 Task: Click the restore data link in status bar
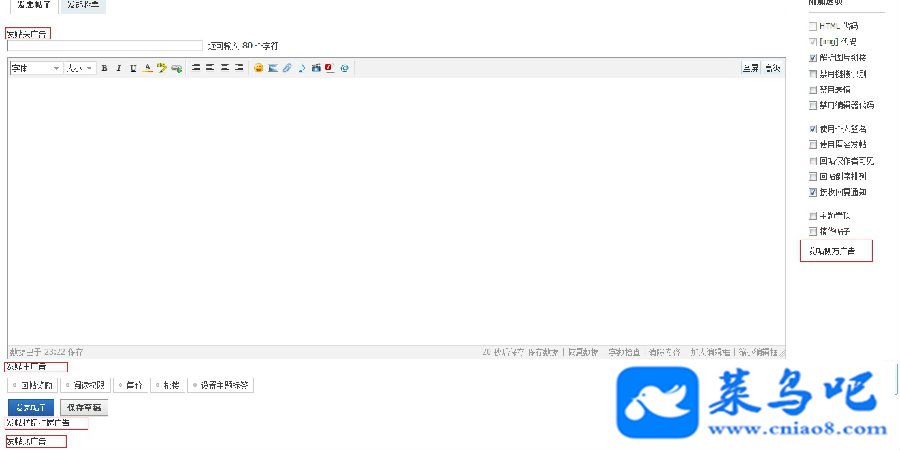coord(584,352)
